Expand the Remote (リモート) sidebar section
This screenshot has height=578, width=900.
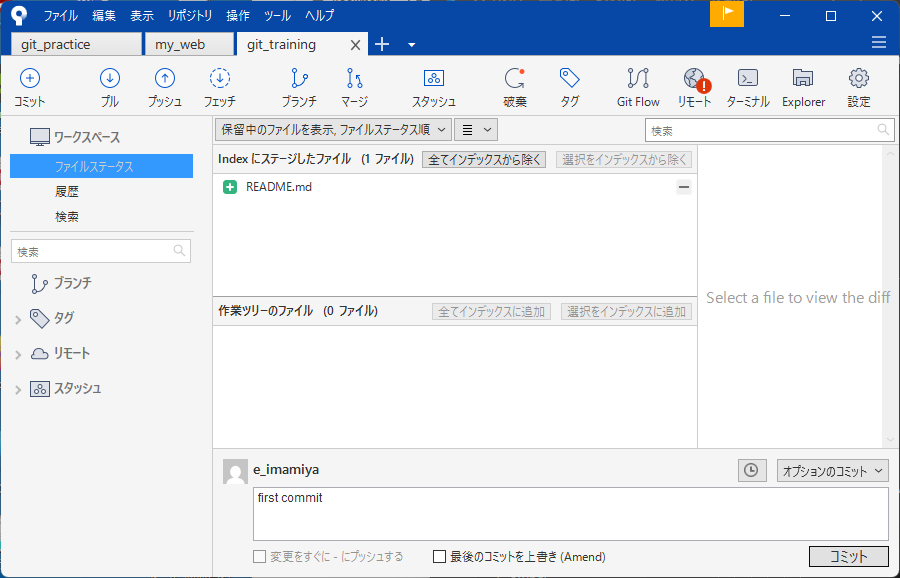[18, 354]
